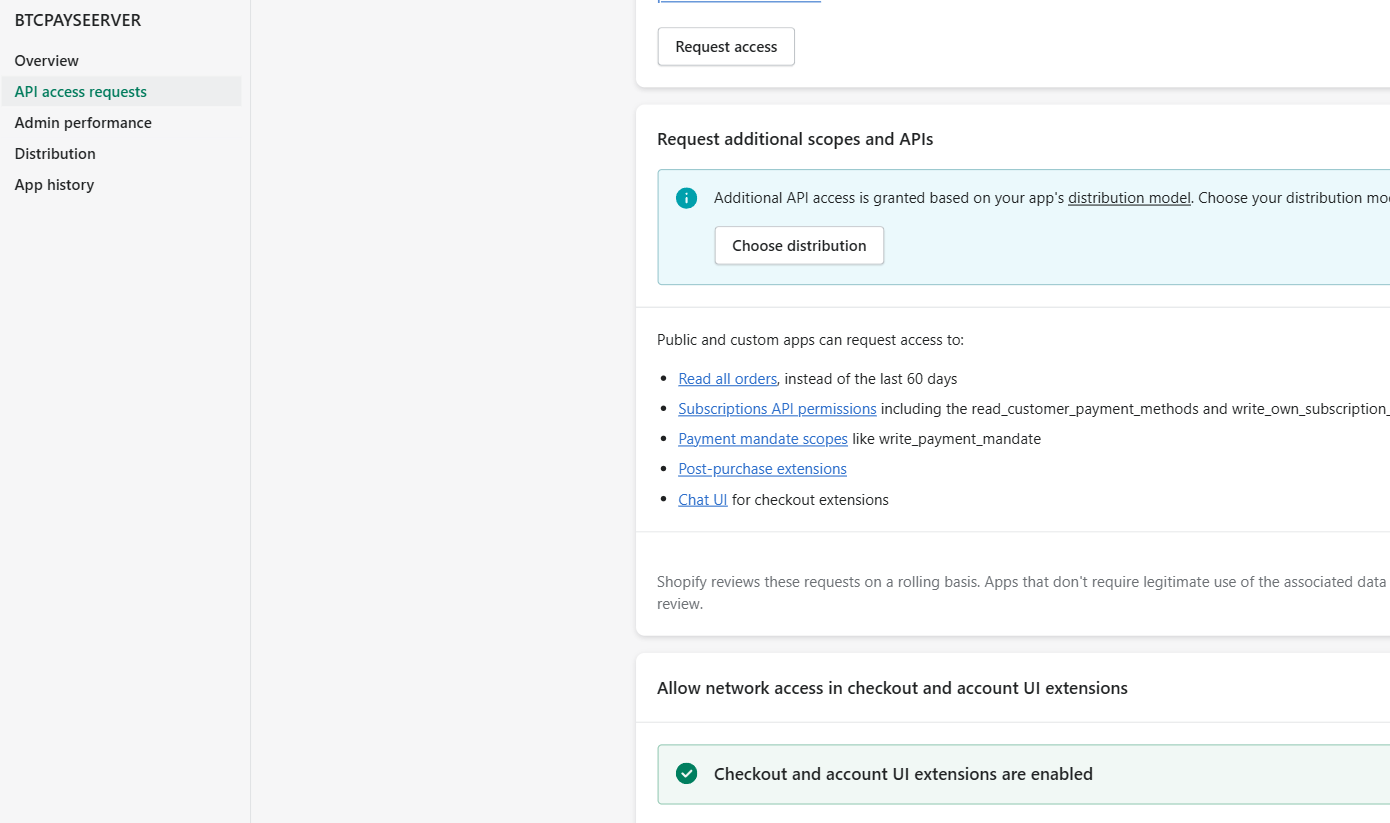Go to Admin performance page

(83, 123)
